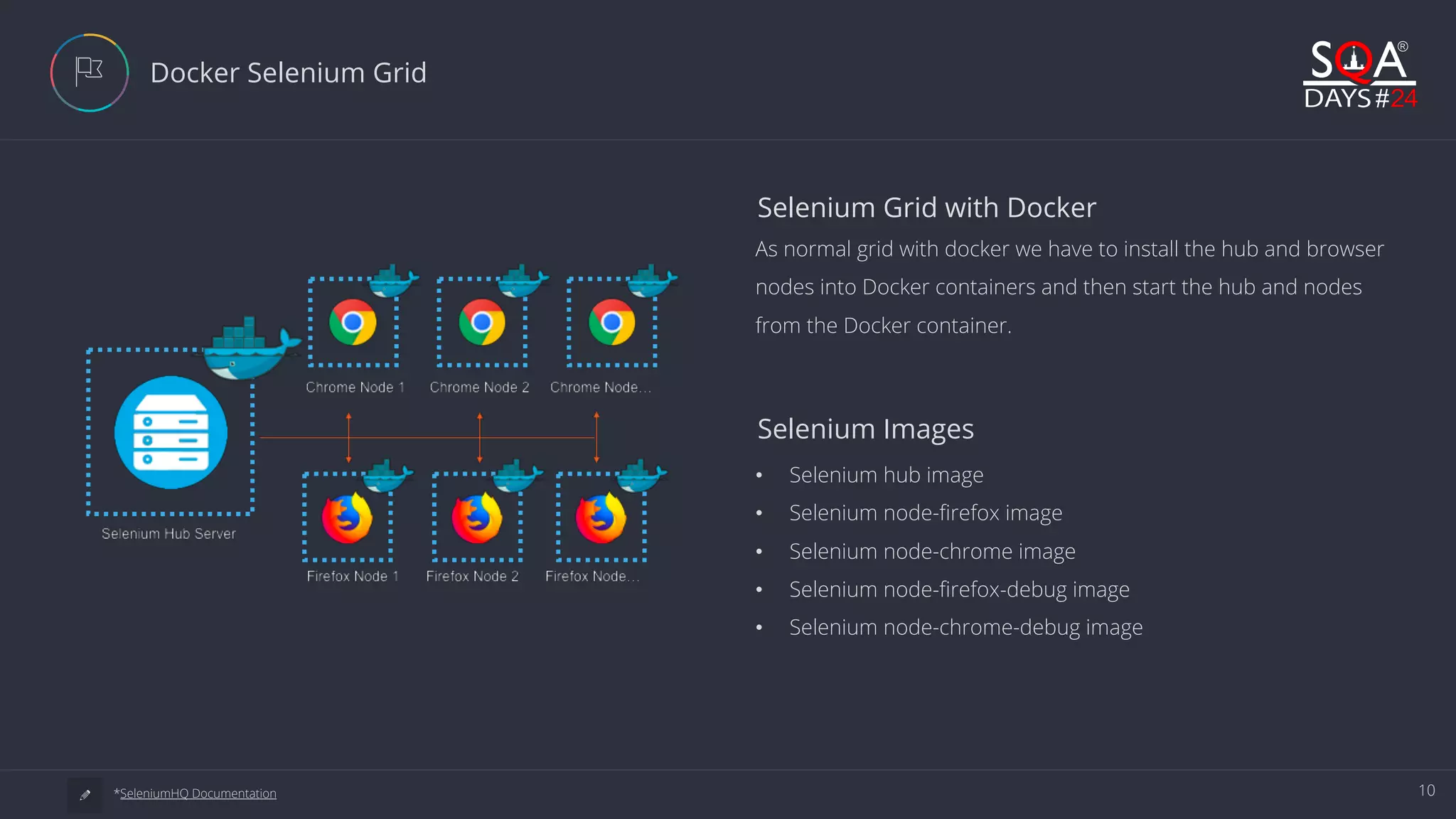Click the pencil icon in the footer

(85, 795)
